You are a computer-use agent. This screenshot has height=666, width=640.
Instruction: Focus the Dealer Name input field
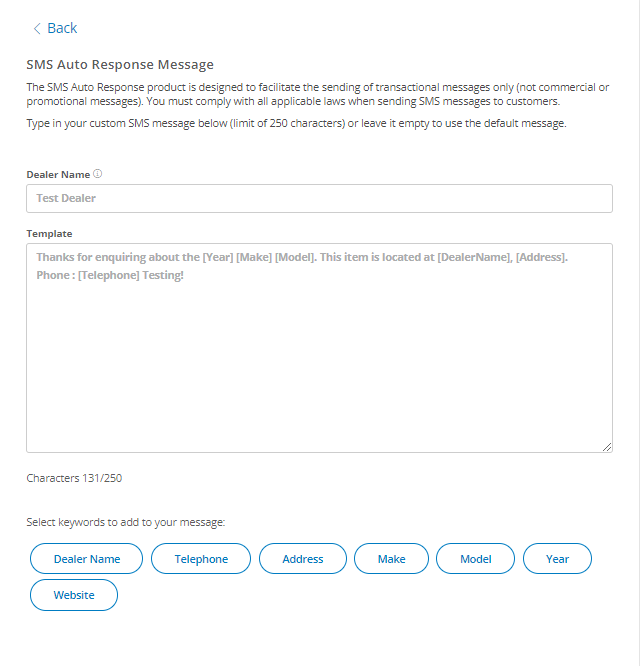(319, 198)
